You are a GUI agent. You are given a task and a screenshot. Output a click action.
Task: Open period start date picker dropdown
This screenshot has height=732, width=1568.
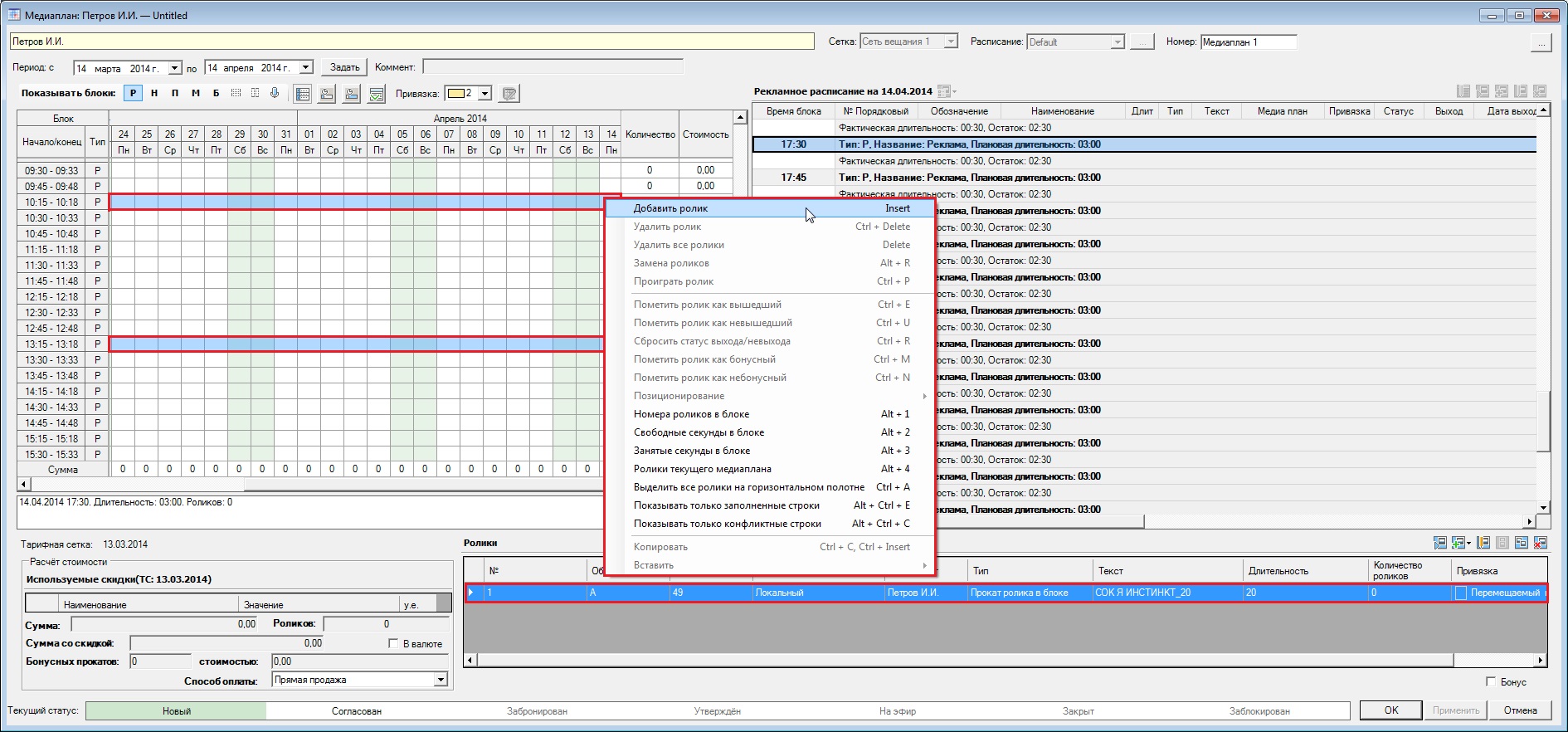click(175, 68)
